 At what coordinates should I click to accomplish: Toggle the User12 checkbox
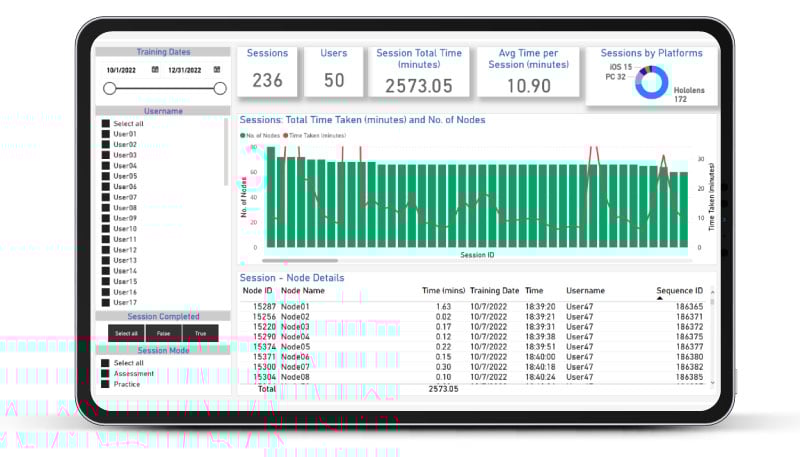[x=106, y=250]
